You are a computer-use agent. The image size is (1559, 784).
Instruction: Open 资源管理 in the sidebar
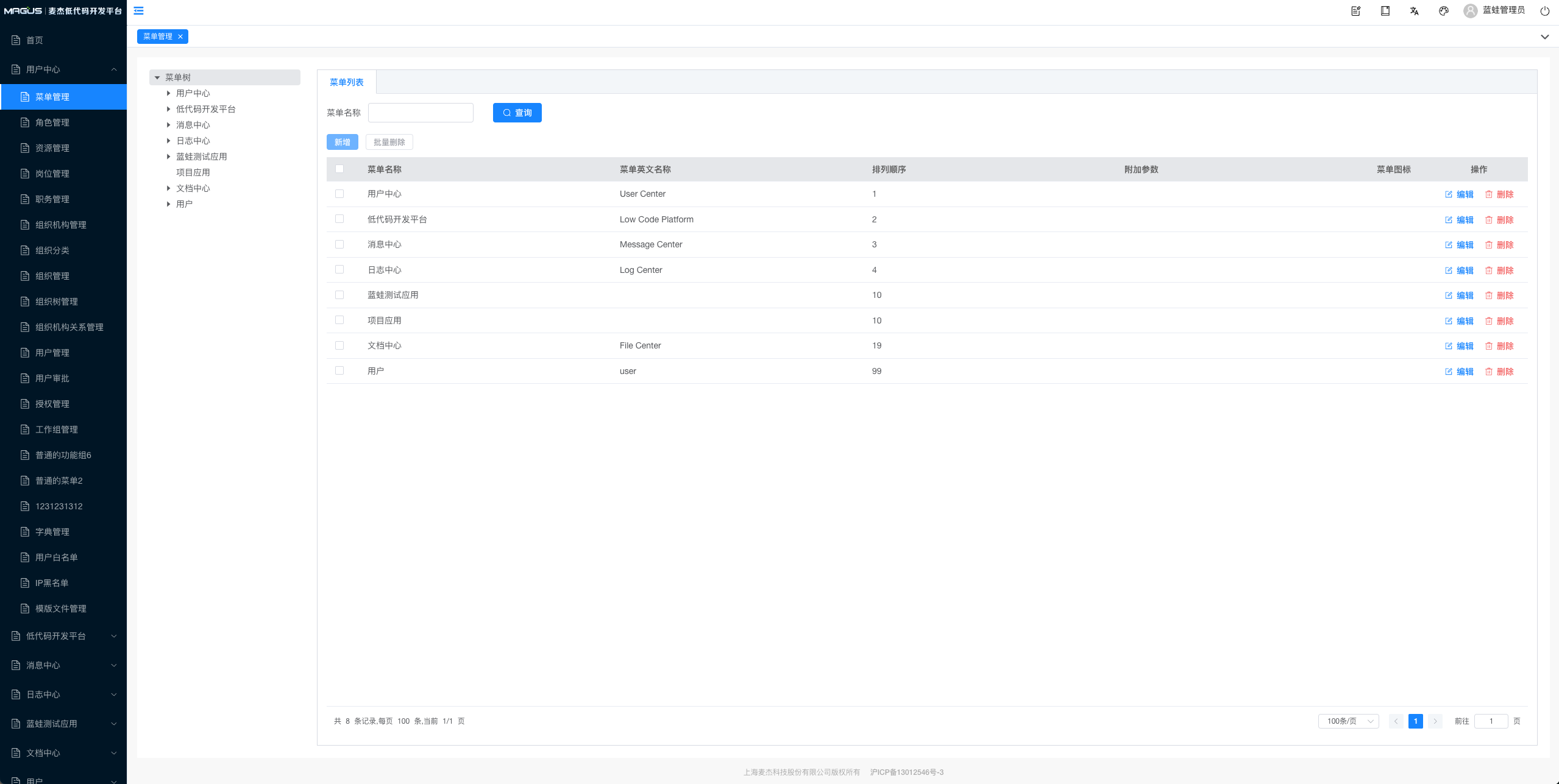pyautogui.click(x=63, y=148)
